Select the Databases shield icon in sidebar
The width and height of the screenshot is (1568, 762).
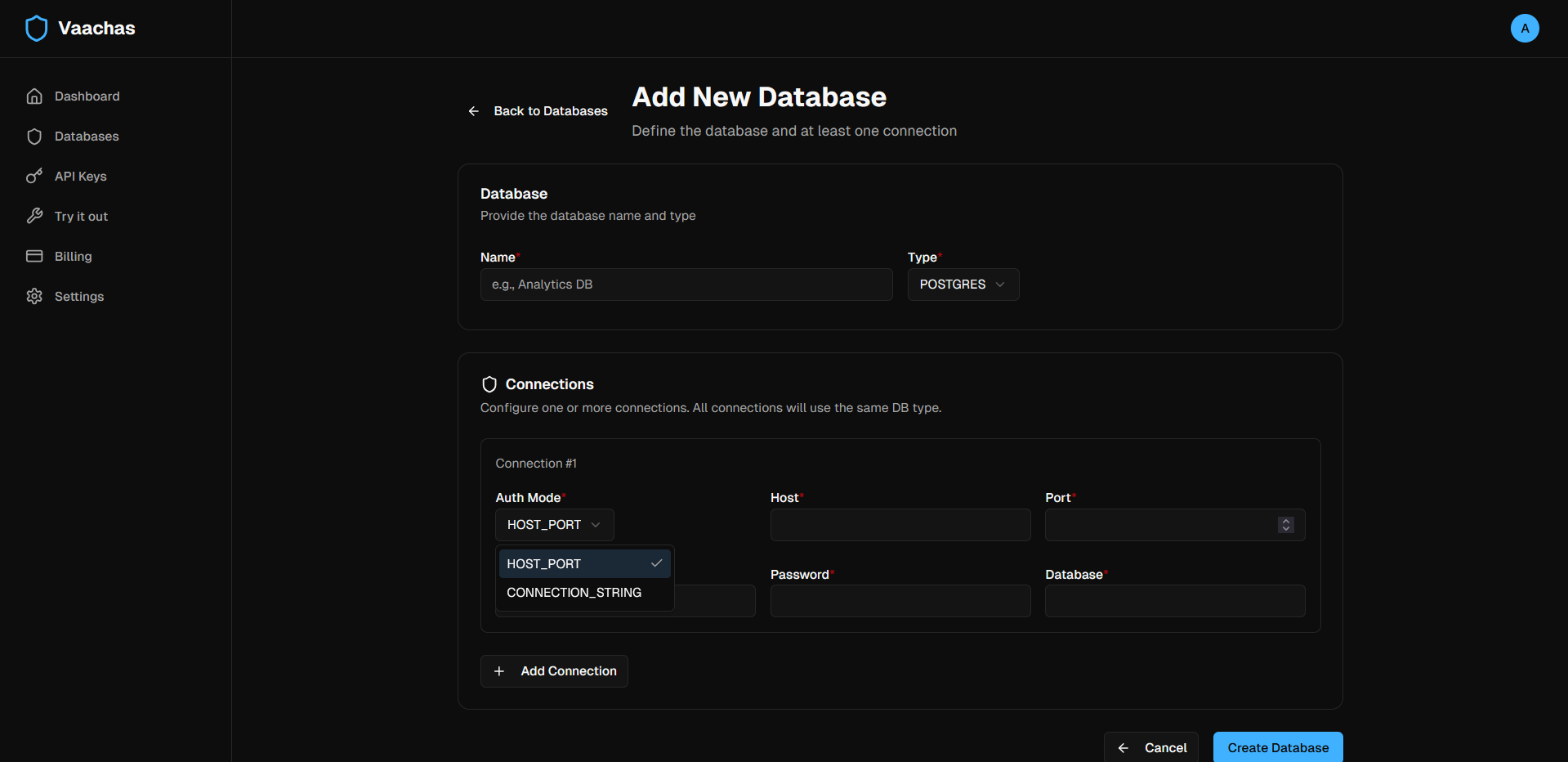coord(34,136)
